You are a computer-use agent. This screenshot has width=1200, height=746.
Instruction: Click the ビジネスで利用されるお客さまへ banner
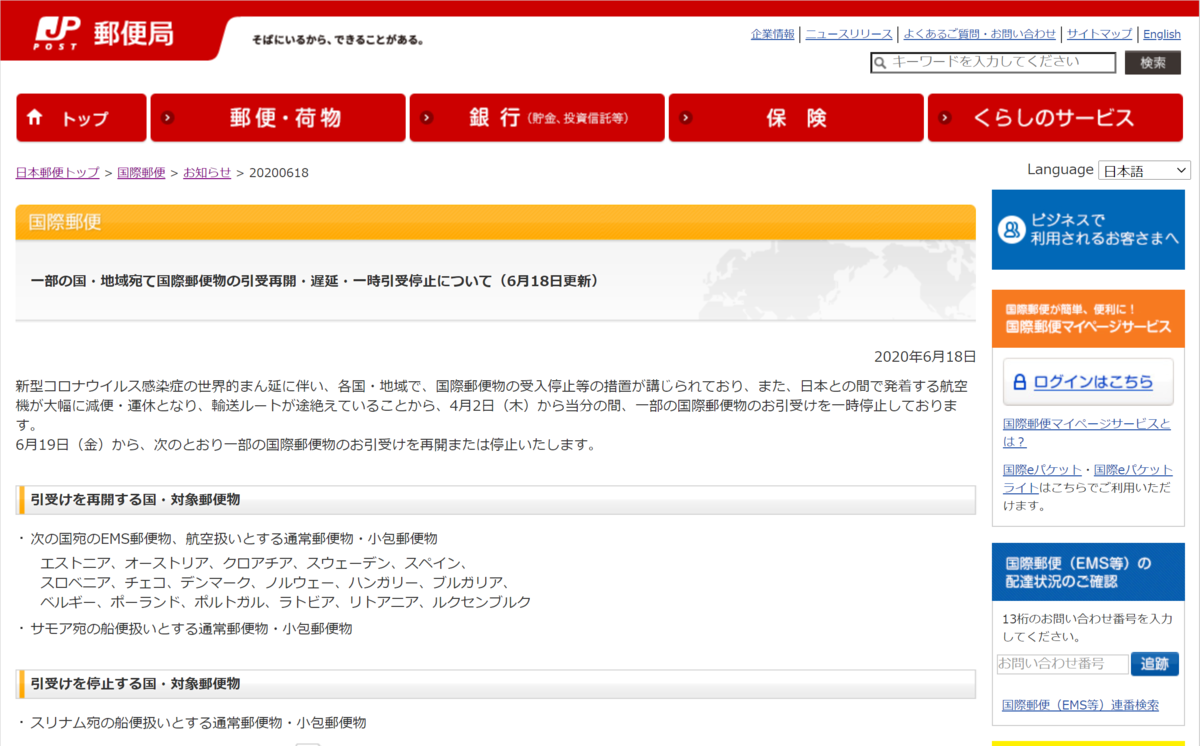[x=1088, y=230]
